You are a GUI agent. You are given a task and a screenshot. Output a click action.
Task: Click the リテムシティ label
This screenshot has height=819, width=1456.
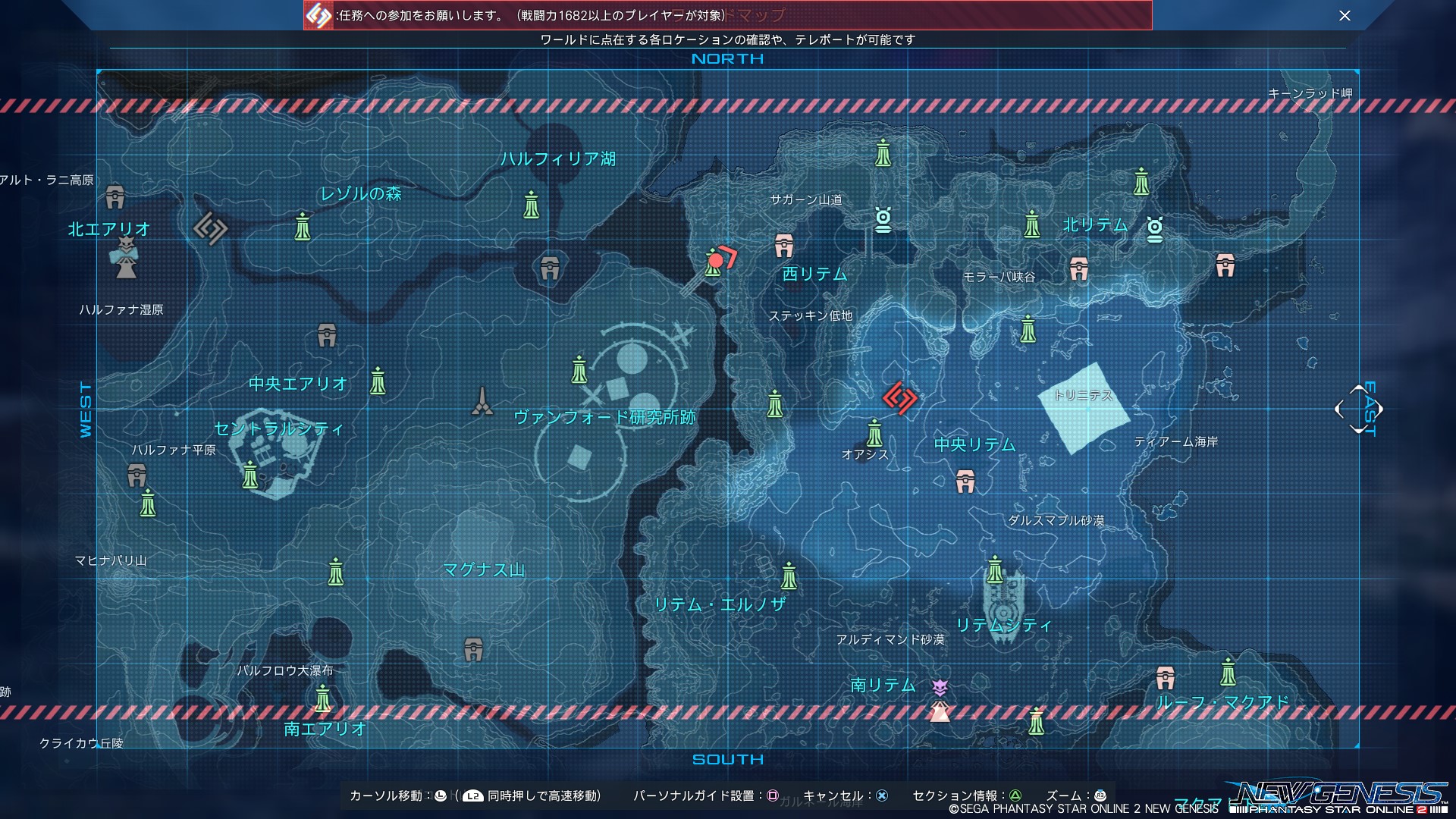1004,625
